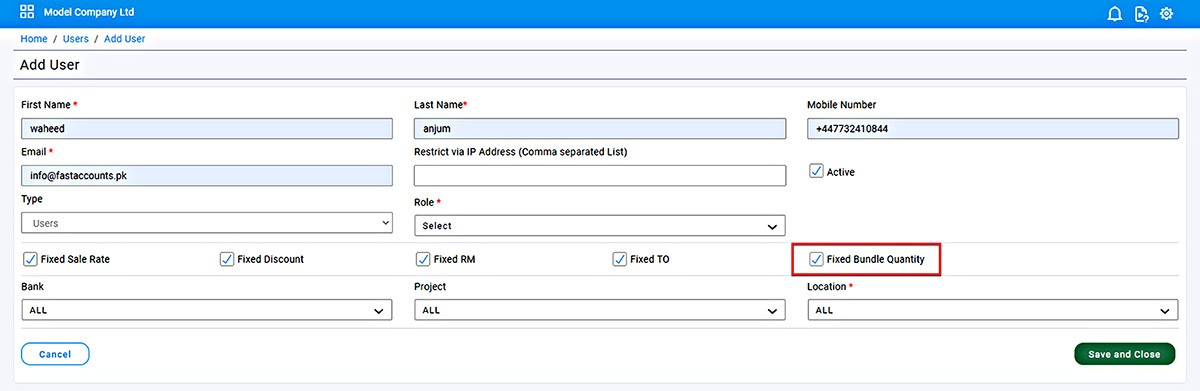The width and height of the screenshot is (1200, 391).
Task: Open the Type dropdown showing Users
Action: coord(206,224)
